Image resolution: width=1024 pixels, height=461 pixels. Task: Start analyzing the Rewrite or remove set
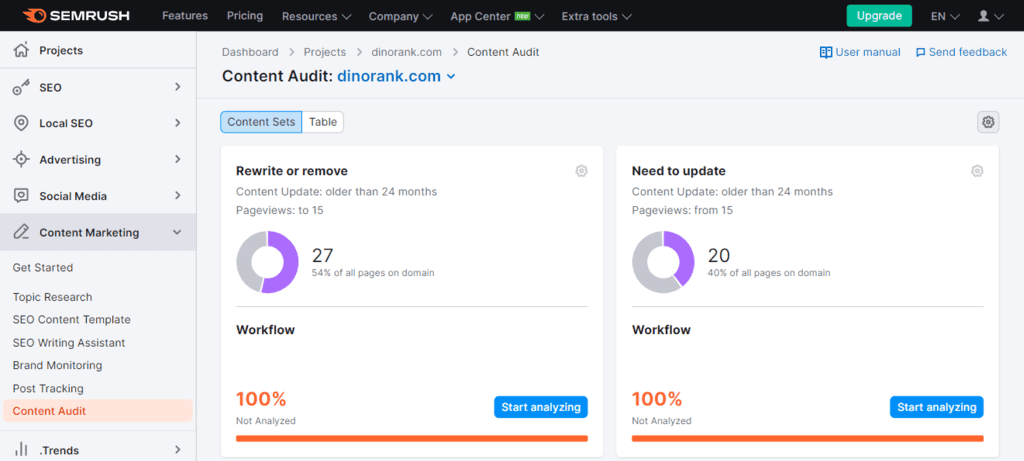pos(541,407)
